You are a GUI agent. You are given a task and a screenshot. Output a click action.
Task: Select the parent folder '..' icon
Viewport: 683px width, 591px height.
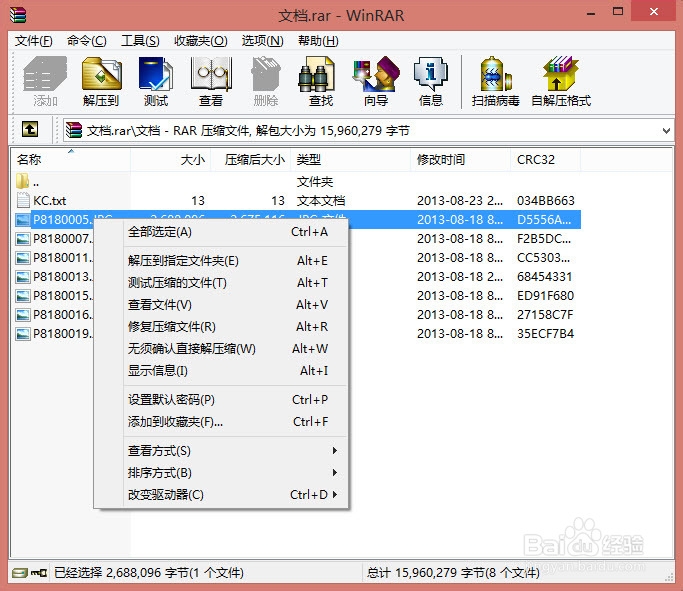coord(22,181)
